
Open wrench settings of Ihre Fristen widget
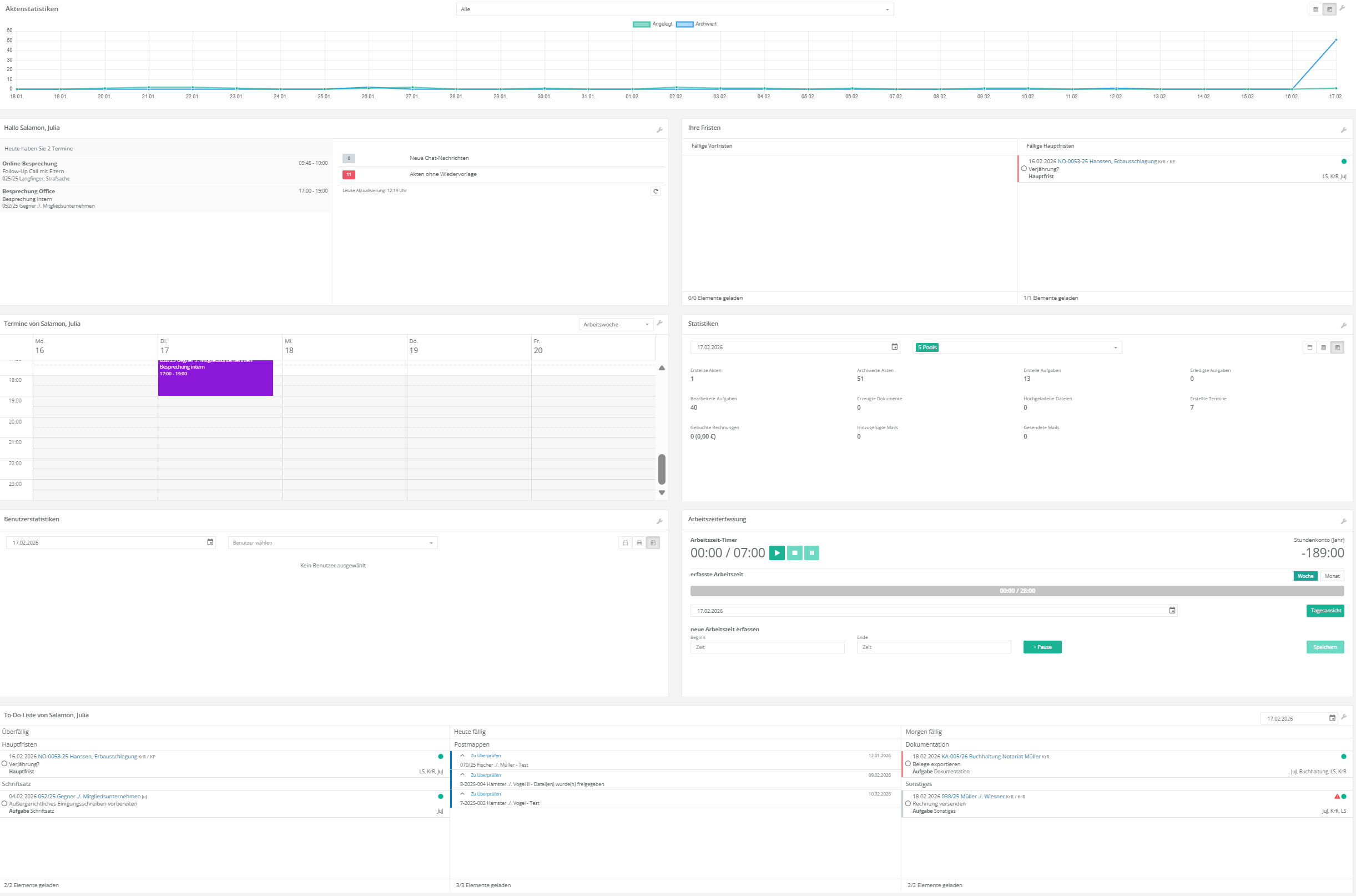click(x=1343, y=130)
